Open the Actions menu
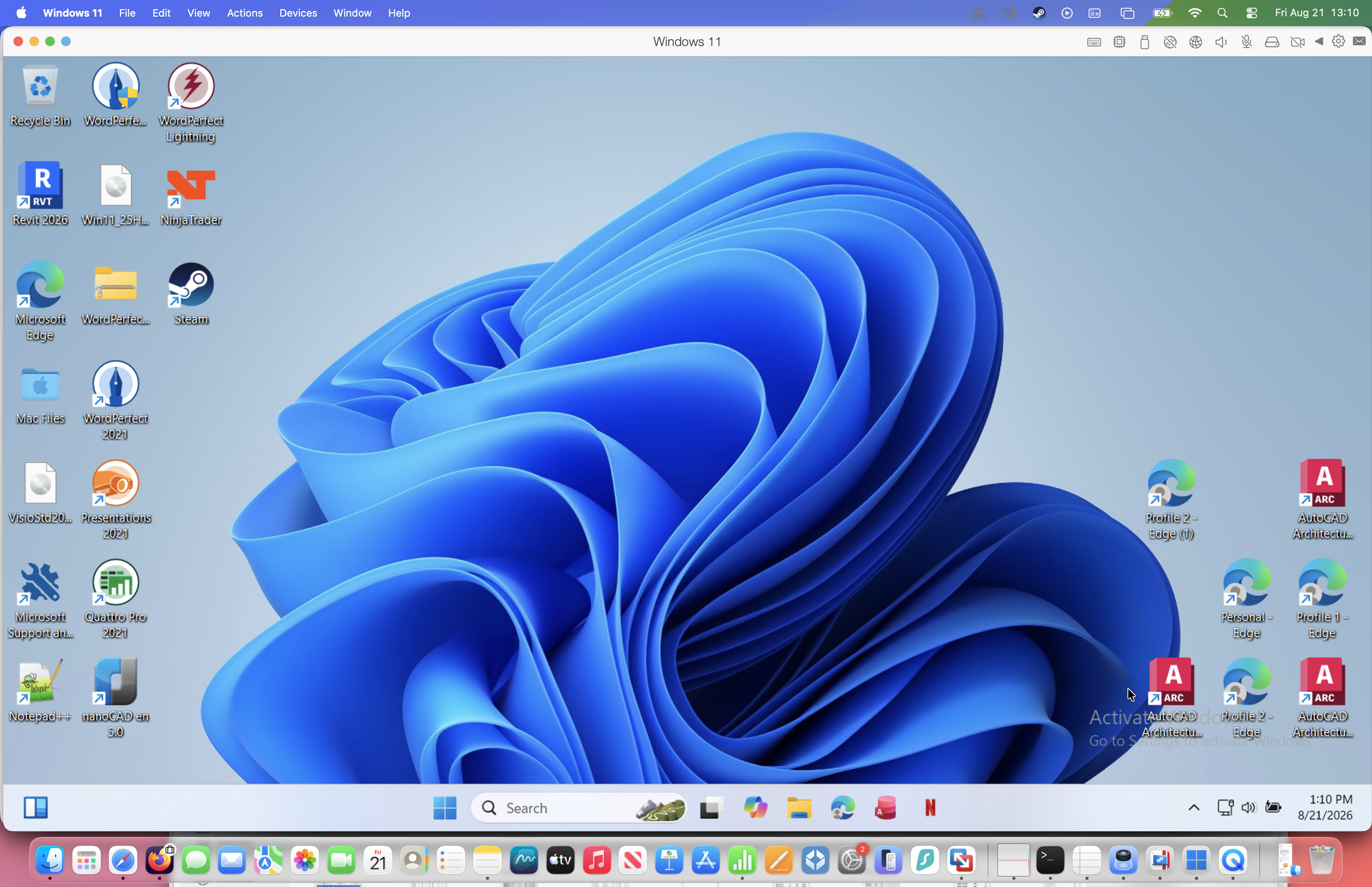1372x887 pixels. tap(245, 13)
